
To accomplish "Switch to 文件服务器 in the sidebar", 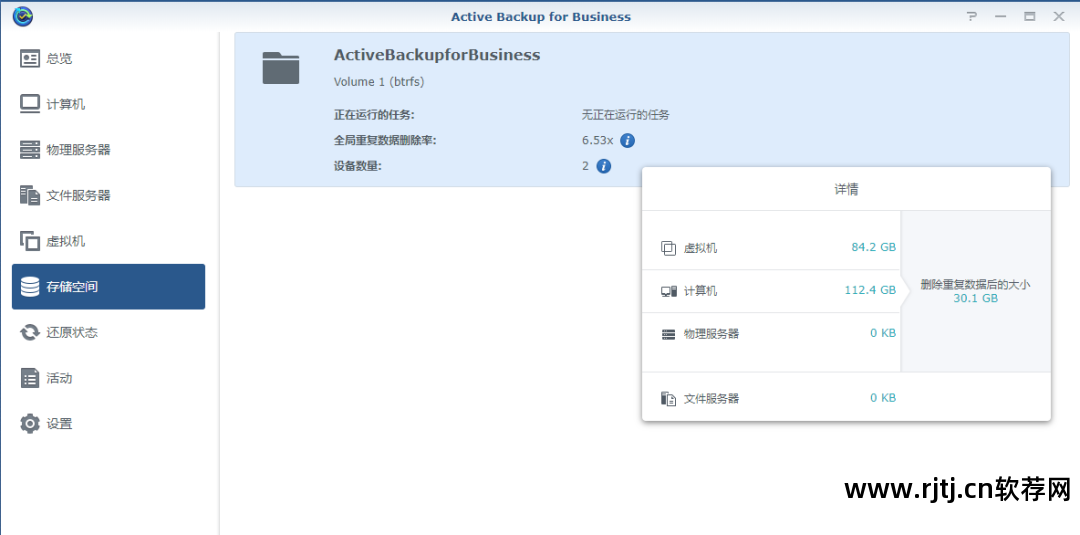I will [x=108, y=196].
